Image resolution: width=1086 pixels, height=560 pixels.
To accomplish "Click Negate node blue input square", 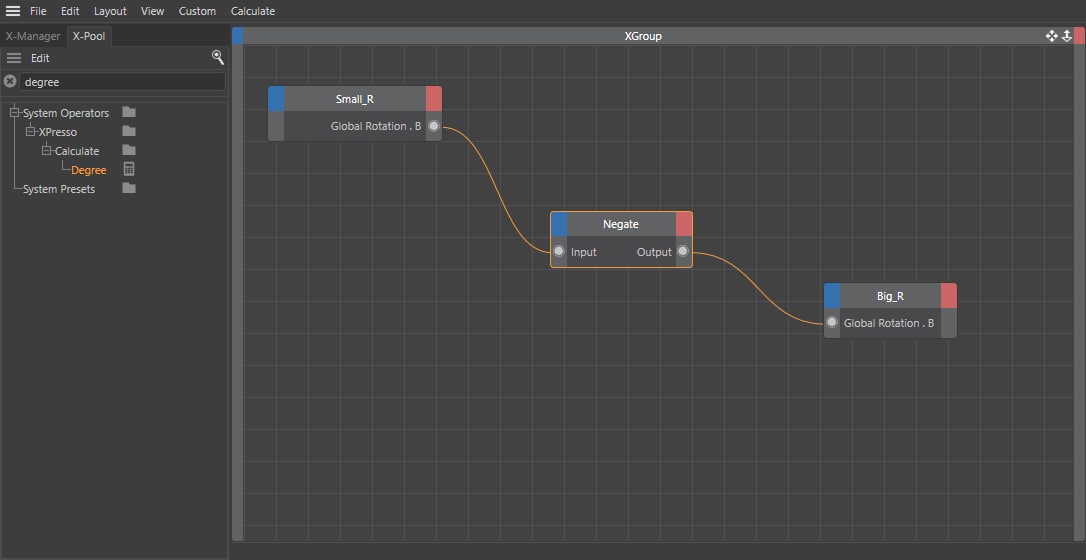I will tap(559, 224).
